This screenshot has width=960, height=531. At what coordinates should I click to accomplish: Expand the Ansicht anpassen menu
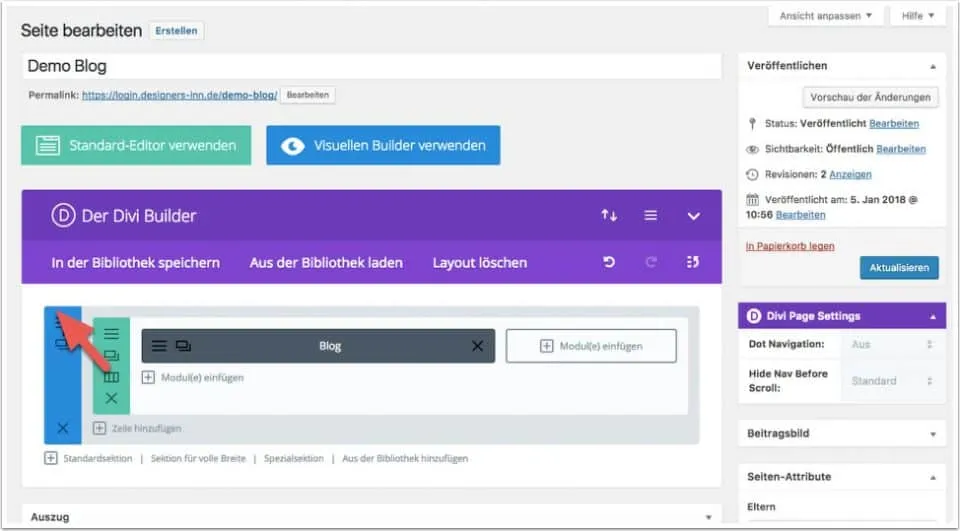point(826,16)
